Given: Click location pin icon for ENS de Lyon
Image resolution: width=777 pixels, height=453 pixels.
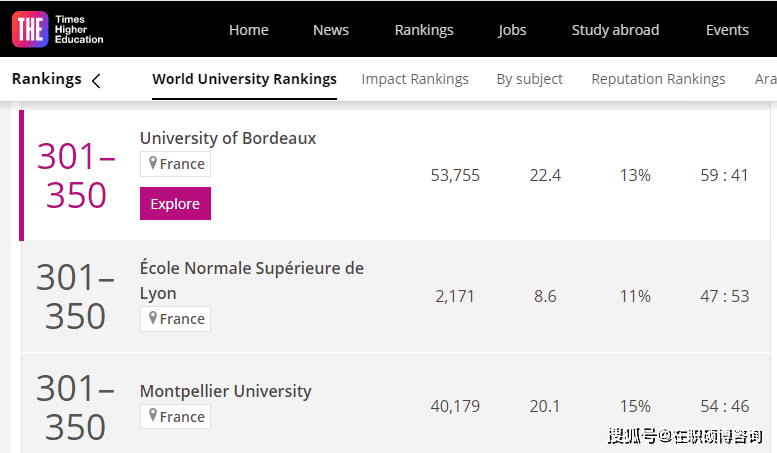Looking at the screenshot, I should pyautogui.click(x=153, y=319).
